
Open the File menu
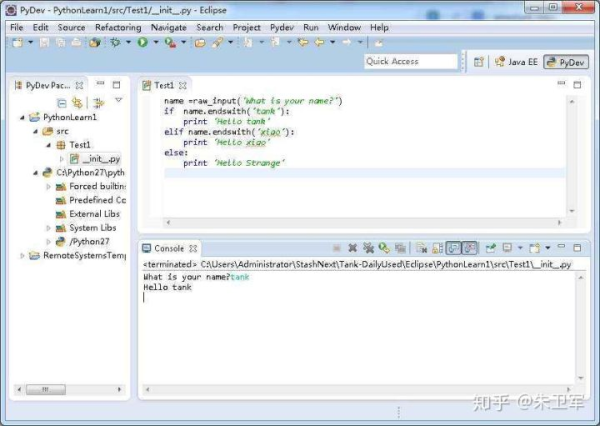click(x=16, y=28)
